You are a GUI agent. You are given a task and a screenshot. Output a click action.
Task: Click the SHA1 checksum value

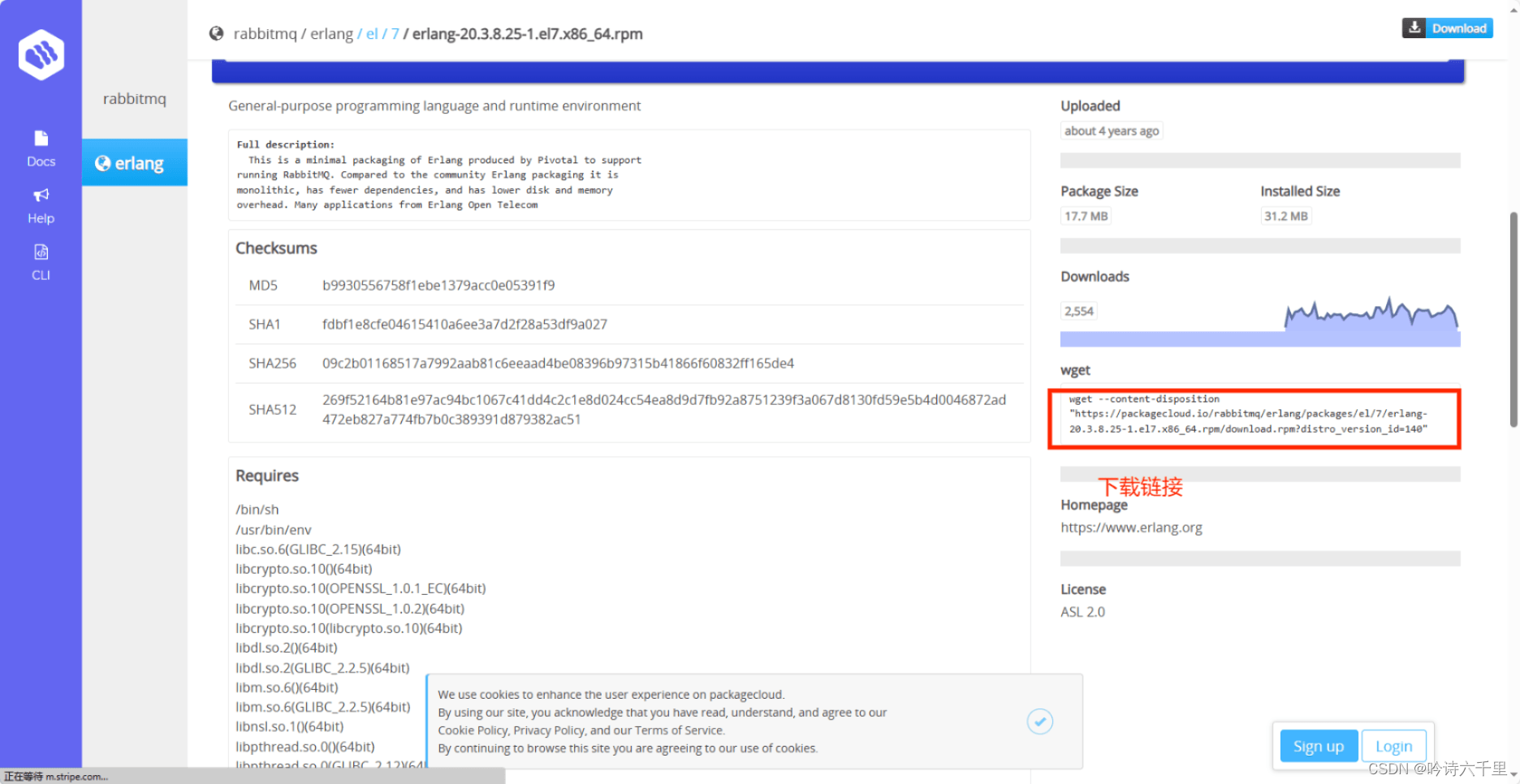(464, 325)
